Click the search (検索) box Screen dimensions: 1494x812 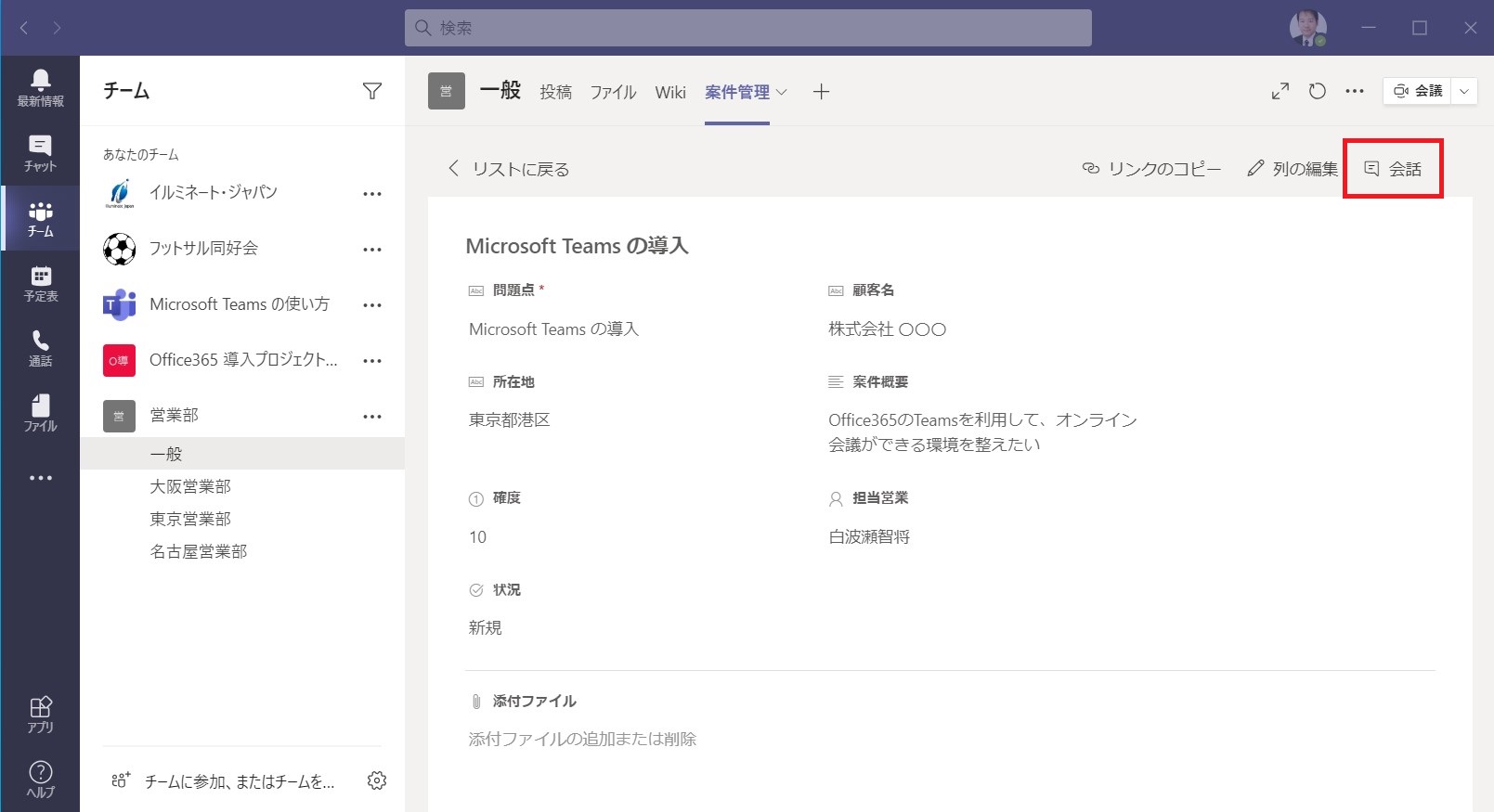748,28
